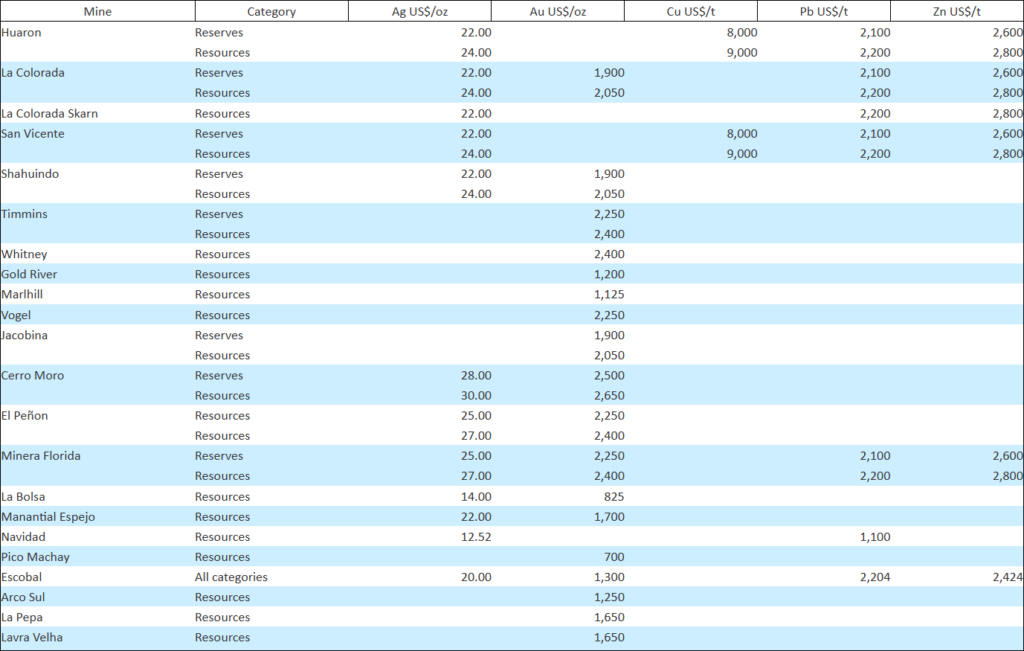Select the "Pb US$/t" column header
The height and width of the screenshot is (651, 1024).
coord(824,12)
